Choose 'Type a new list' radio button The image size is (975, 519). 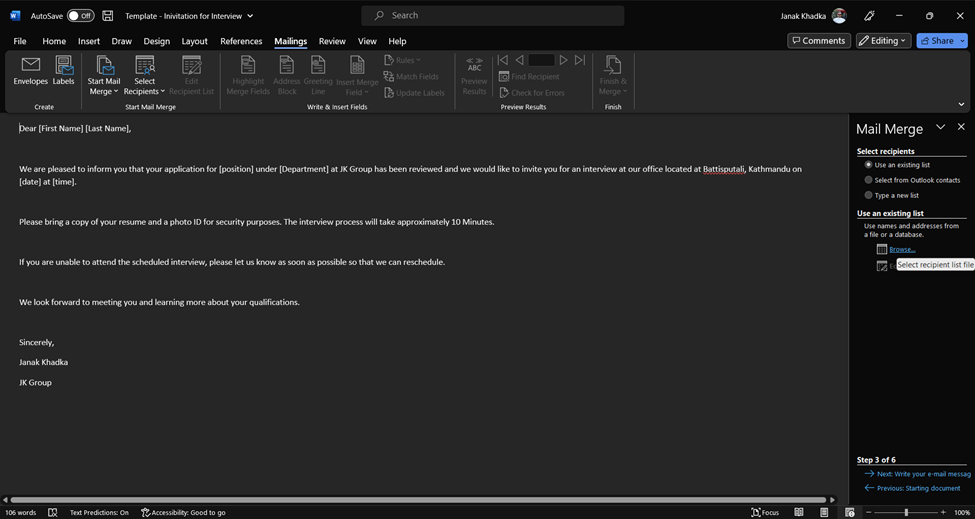[x=868, y=195]
